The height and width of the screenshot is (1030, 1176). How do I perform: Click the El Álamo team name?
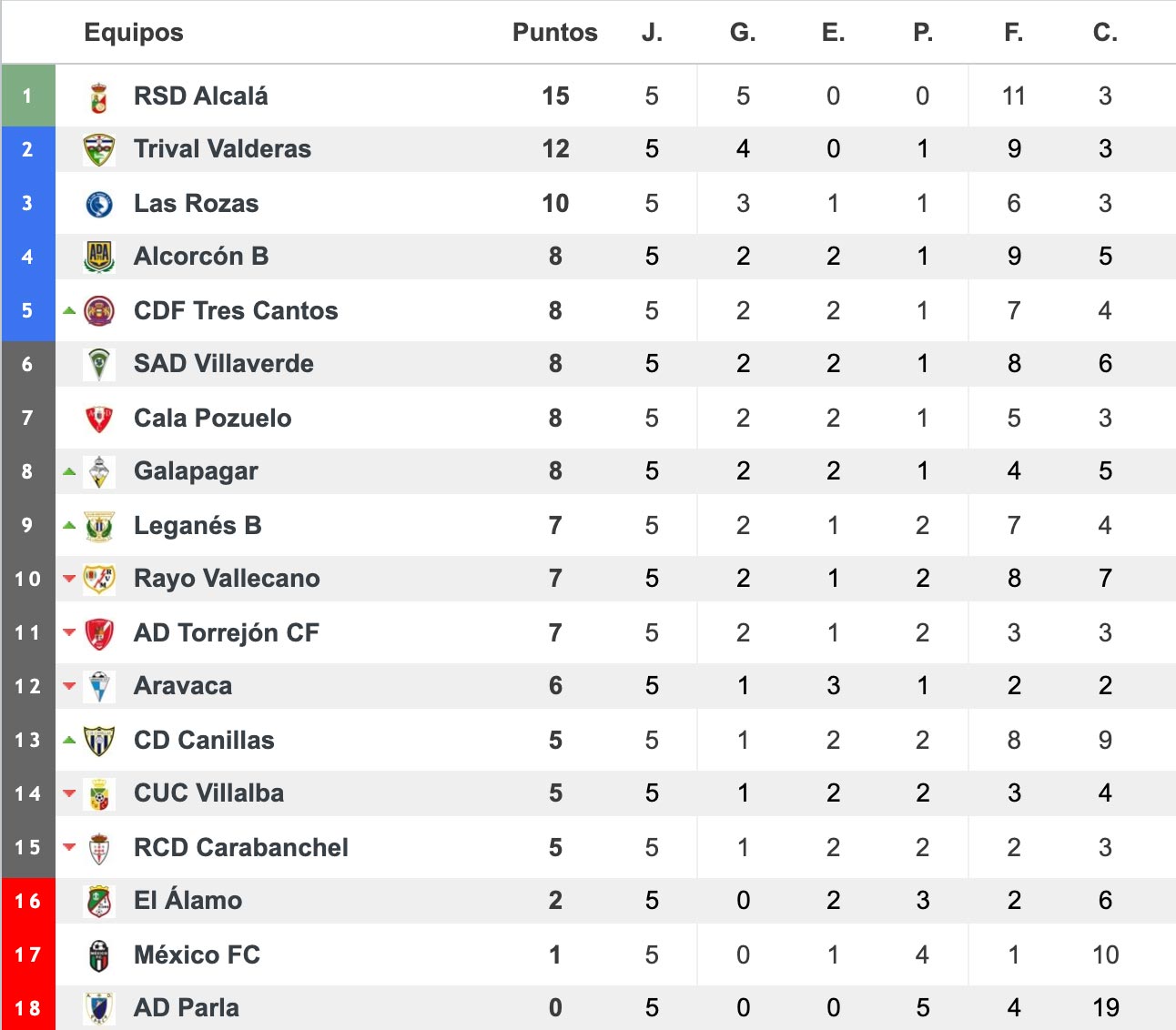[x=188, y=899]
